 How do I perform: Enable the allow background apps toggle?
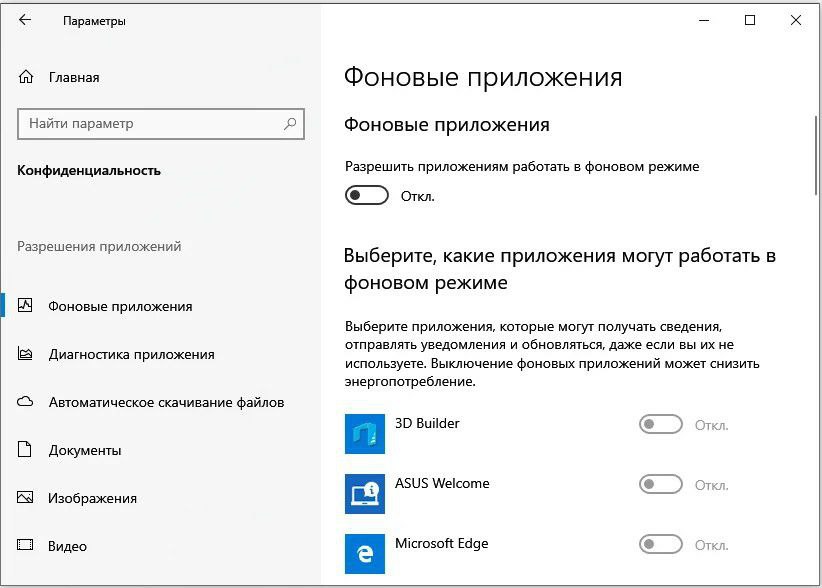coord(367,195)
